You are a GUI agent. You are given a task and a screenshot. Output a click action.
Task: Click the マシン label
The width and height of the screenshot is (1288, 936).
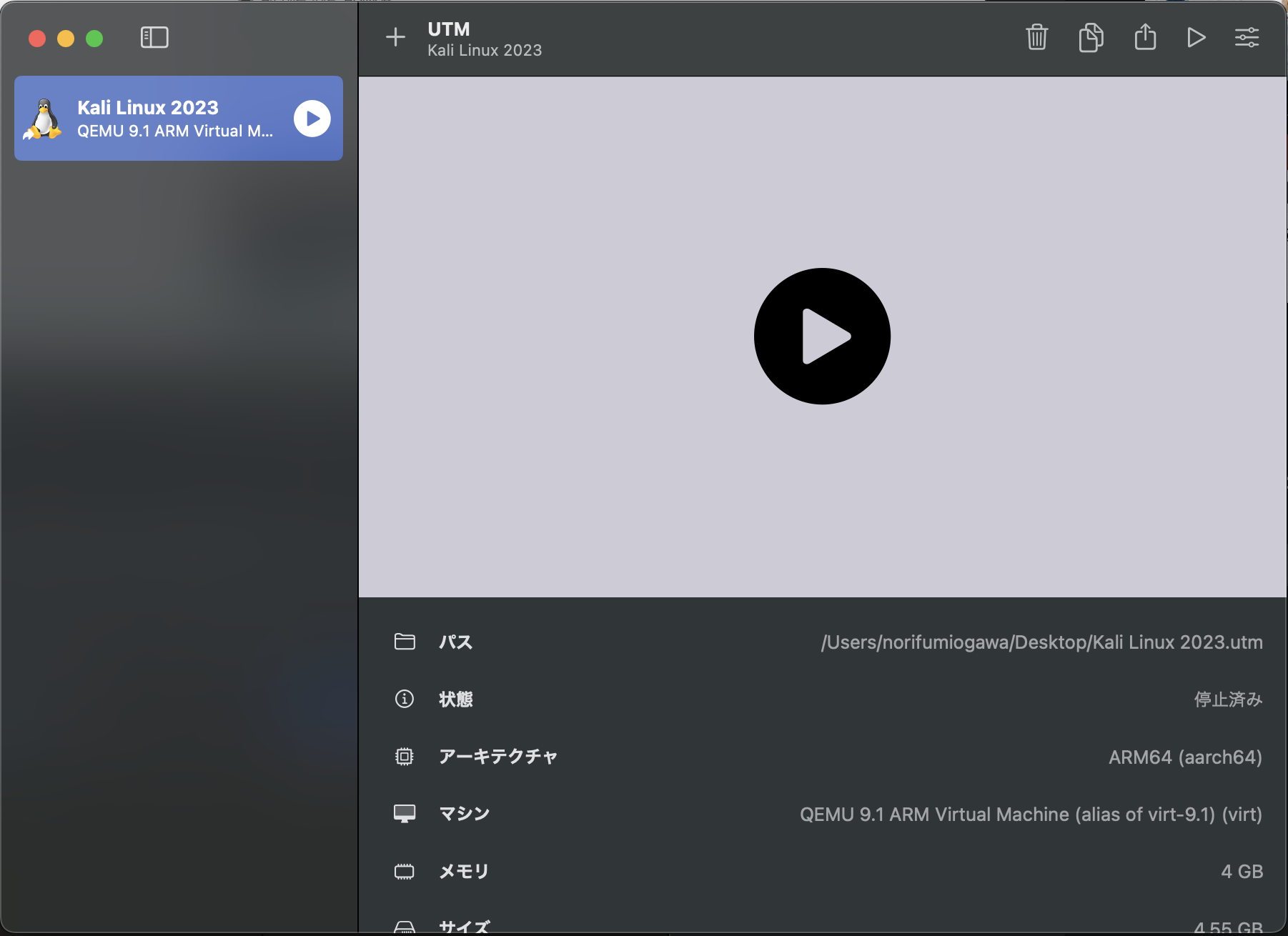[465, 814]
